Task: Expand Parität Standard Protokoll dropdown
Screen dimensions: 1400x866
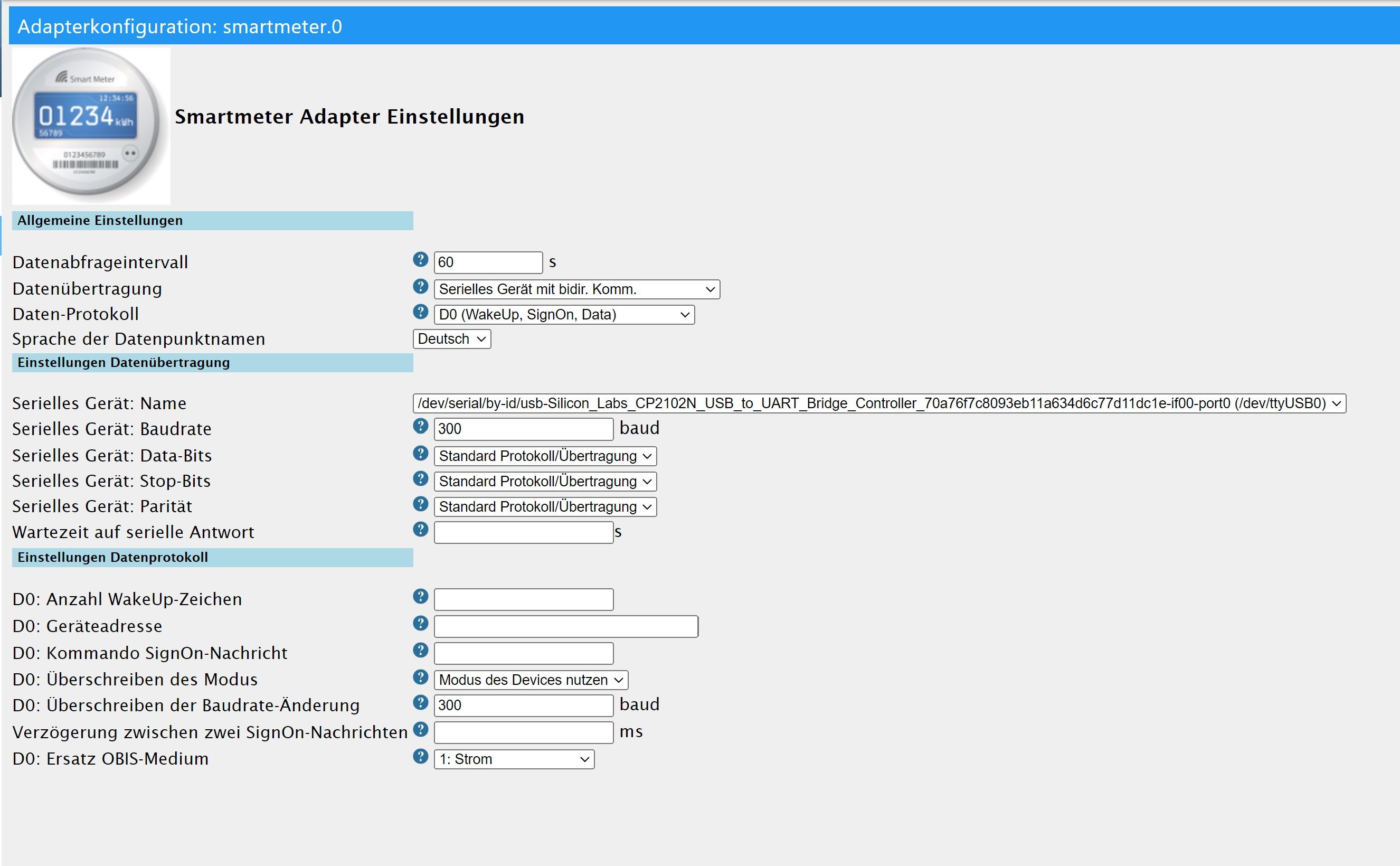Action: tap(545, 507)
